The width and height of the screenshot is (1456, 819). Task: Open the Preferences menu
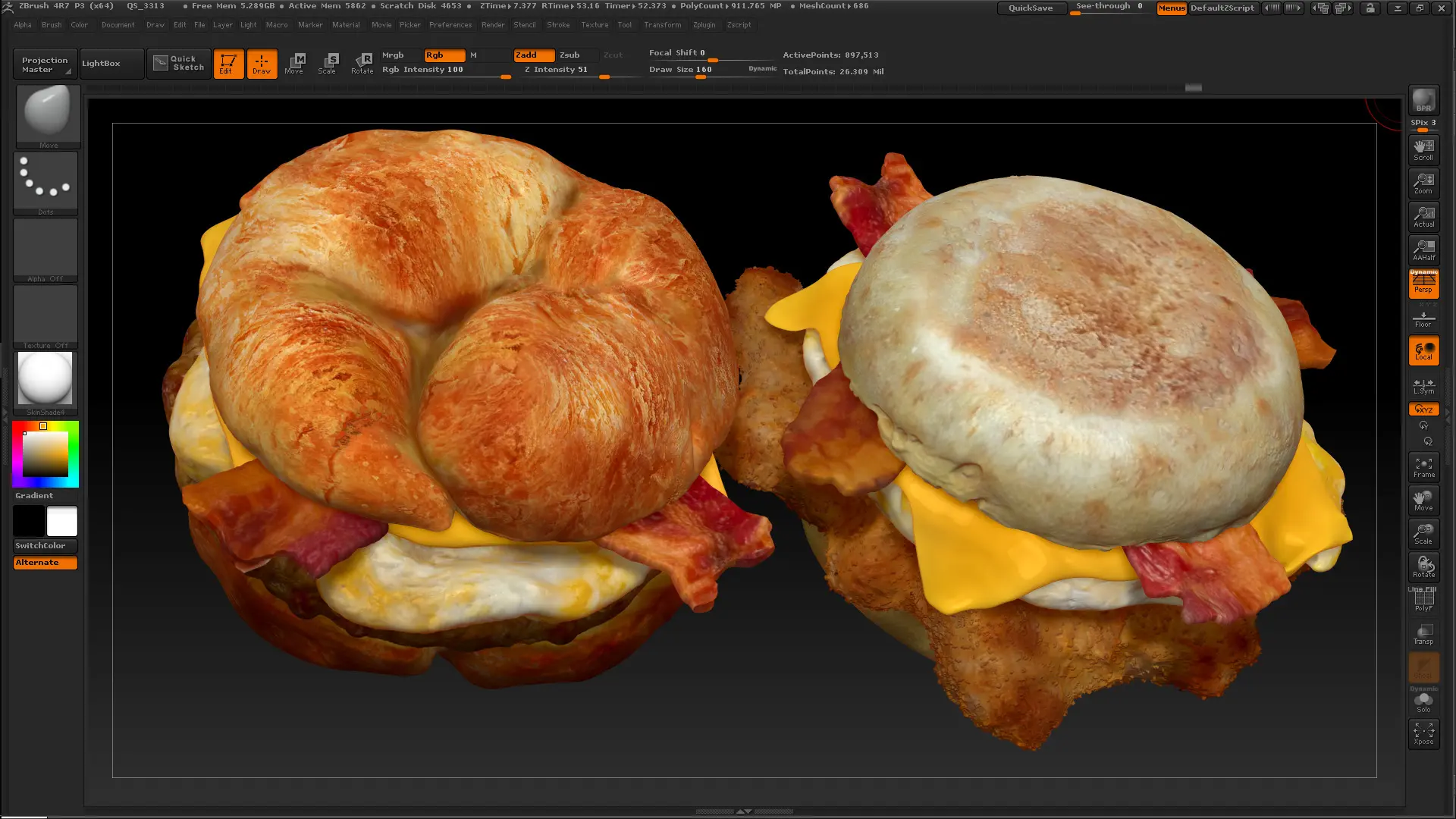[450, 25]
